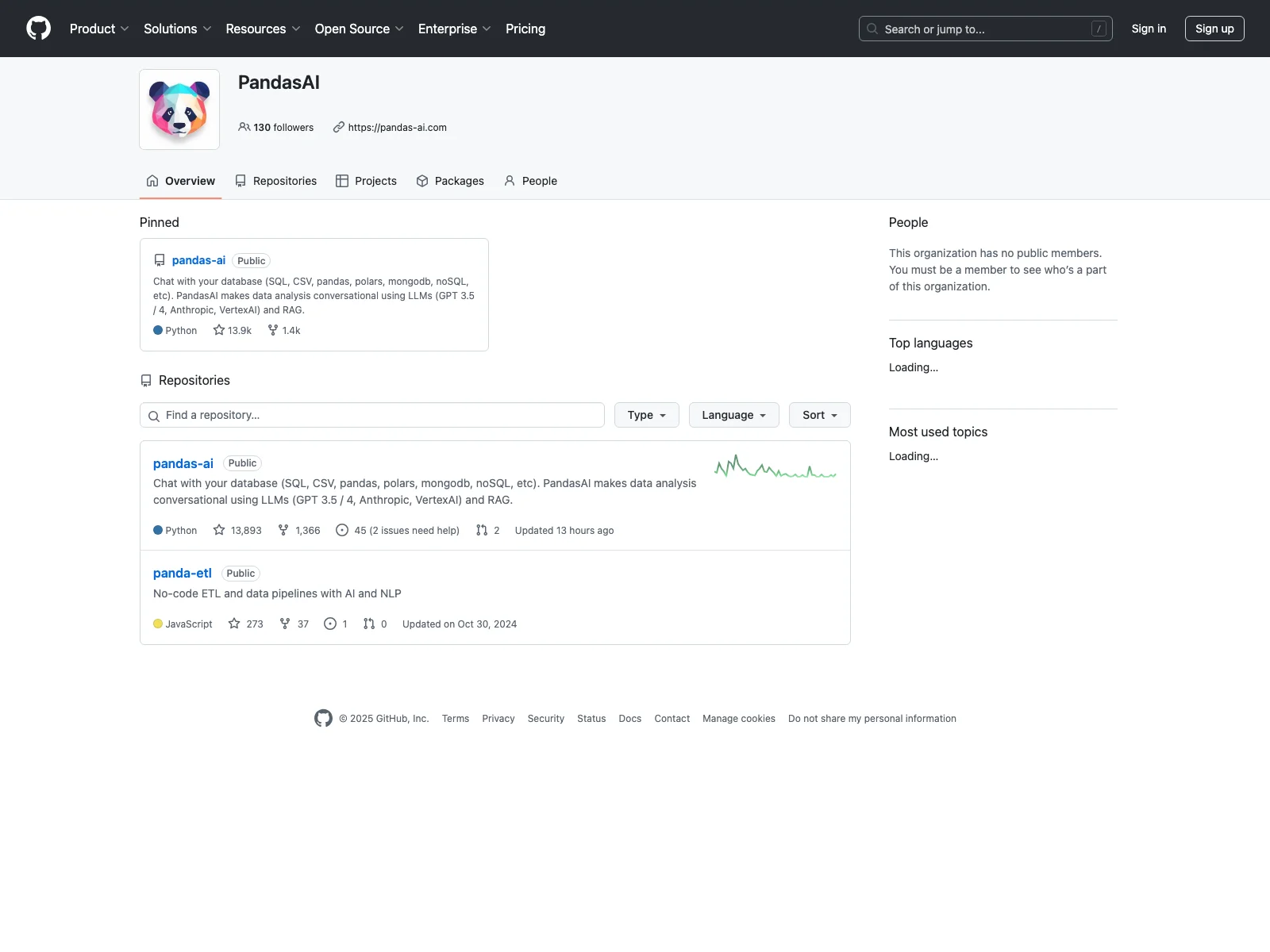Expand the Solutions menu
Screen dimensions: 1270x952
[178, 29]
